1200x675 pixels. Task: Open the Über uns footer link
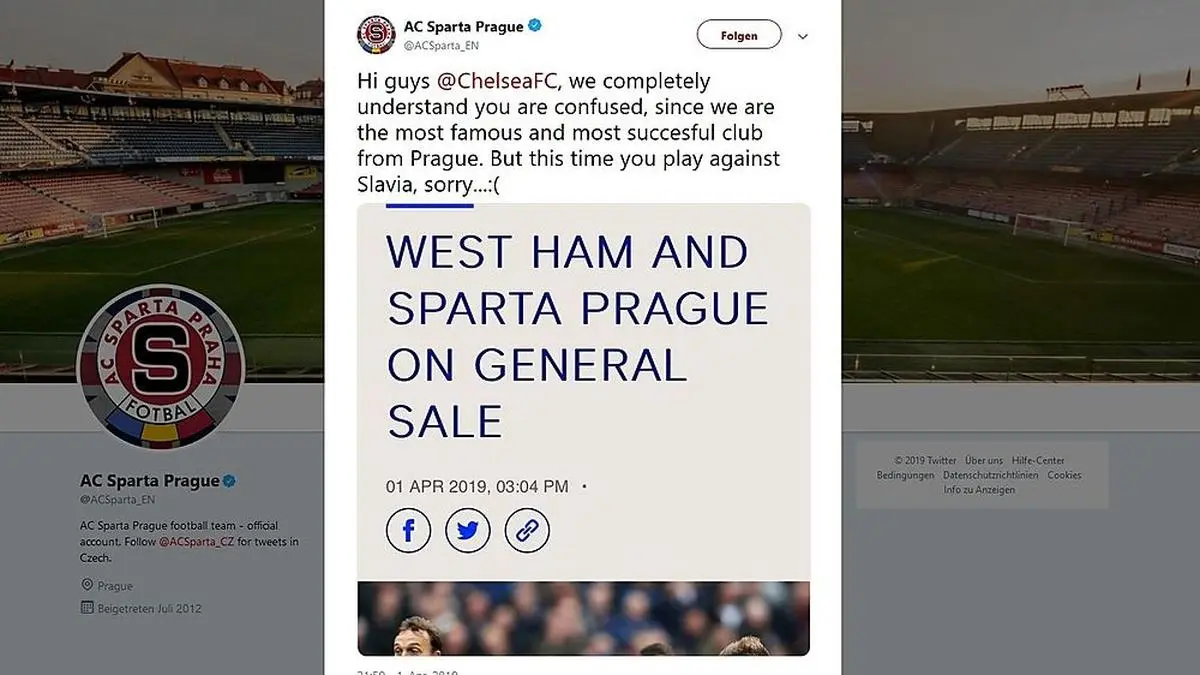(985, 461)
